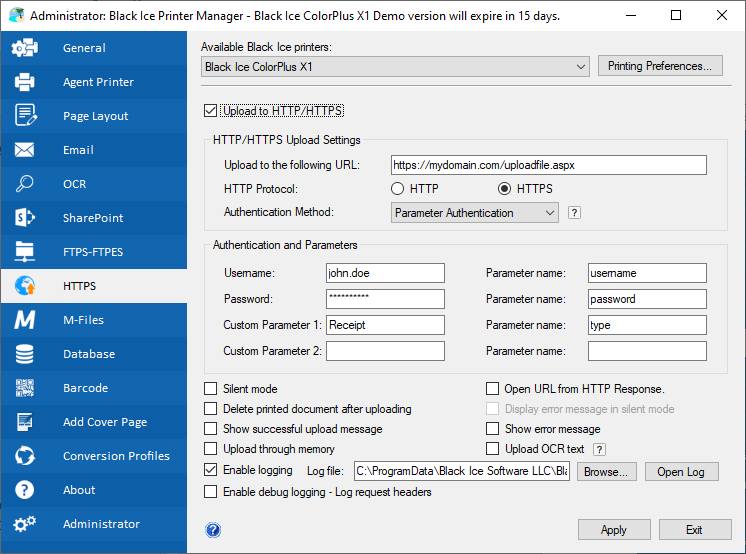This screenshot has height=554, width=746.
Task: Click the HTTPS globe upload icon
Action: tap(25, 286)
